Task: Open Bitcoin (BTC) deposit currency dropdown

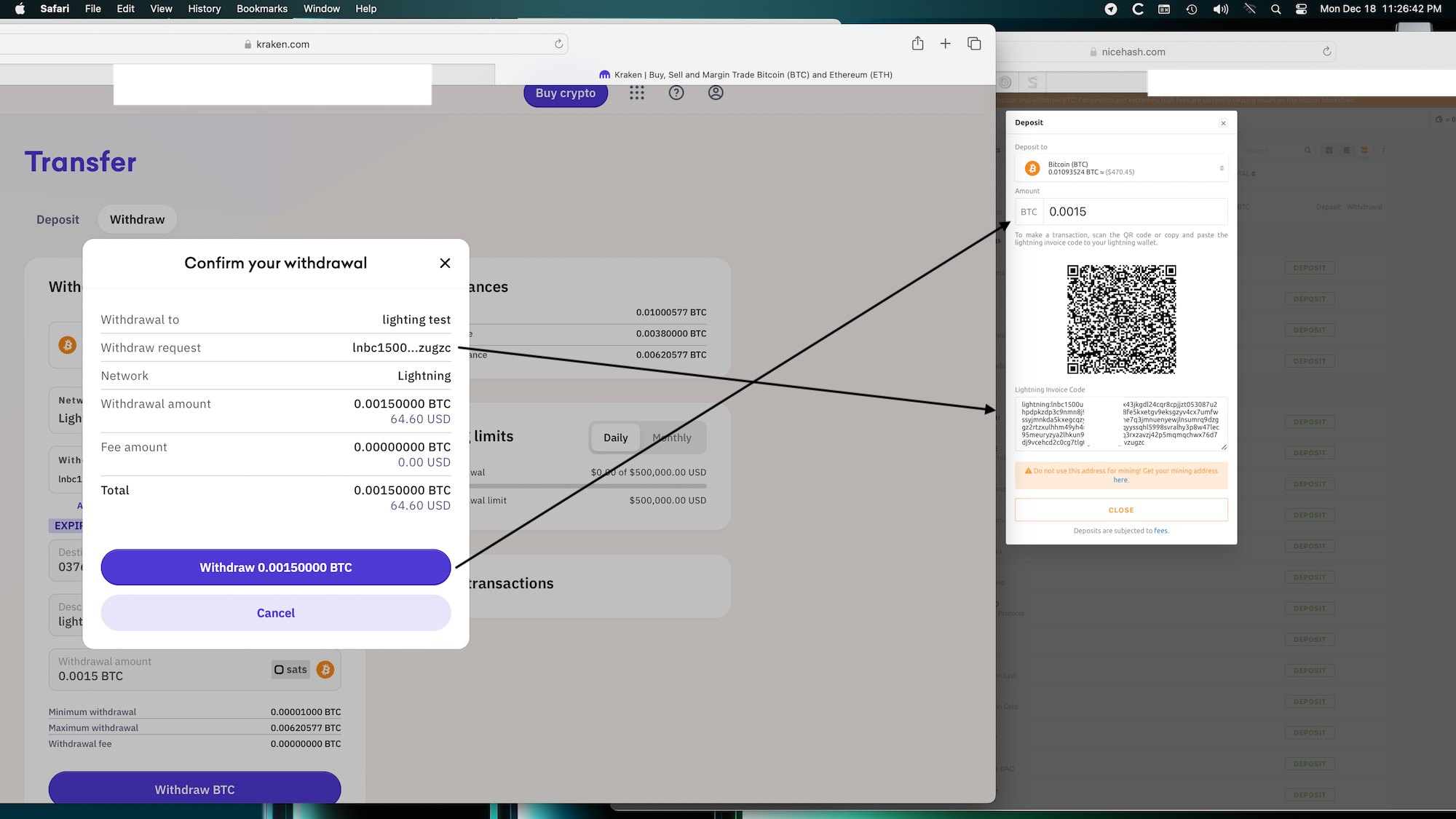Action: click(1121, 168)
